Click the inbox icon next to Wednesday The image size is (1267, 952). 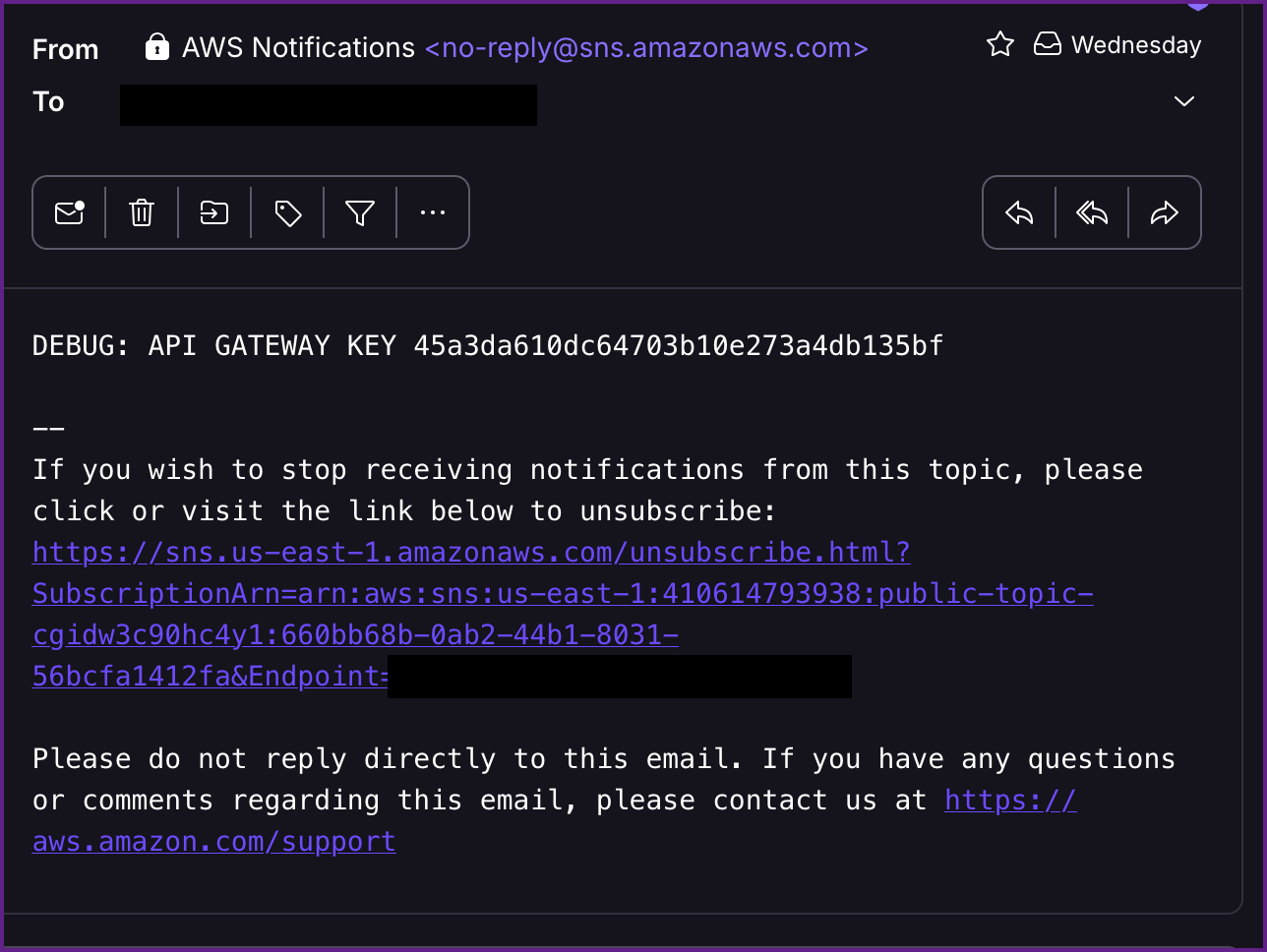(x=1048, y=44)
